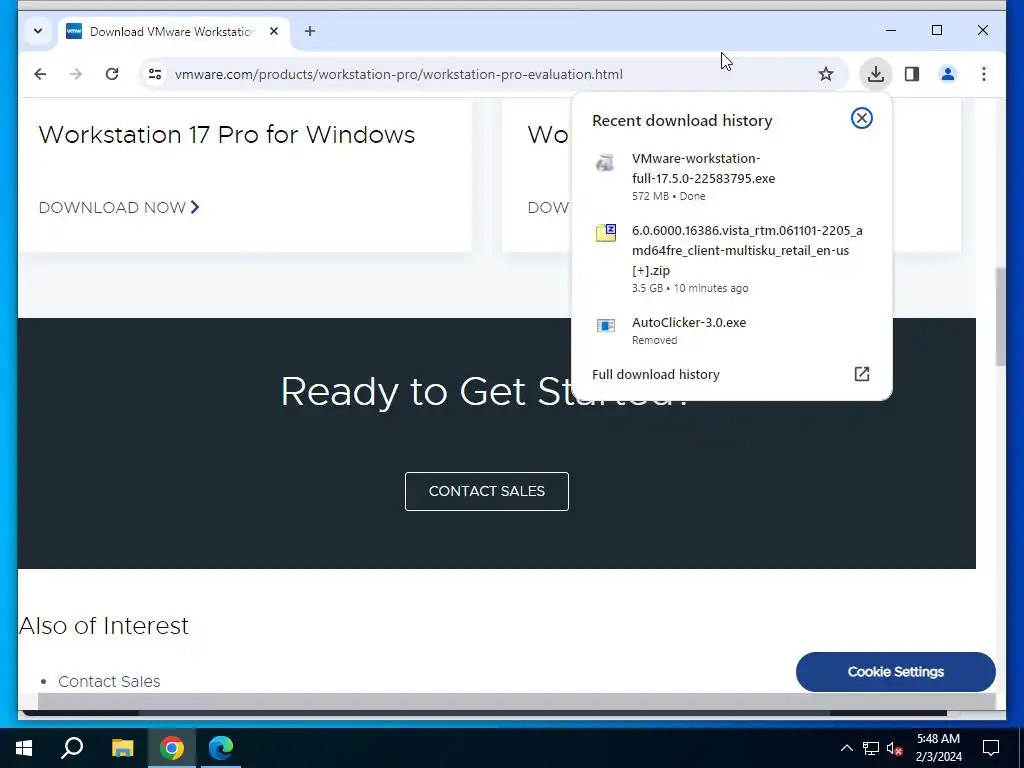
Task: Open the Contact Sales list link
Action: click(x=109, y=681)
